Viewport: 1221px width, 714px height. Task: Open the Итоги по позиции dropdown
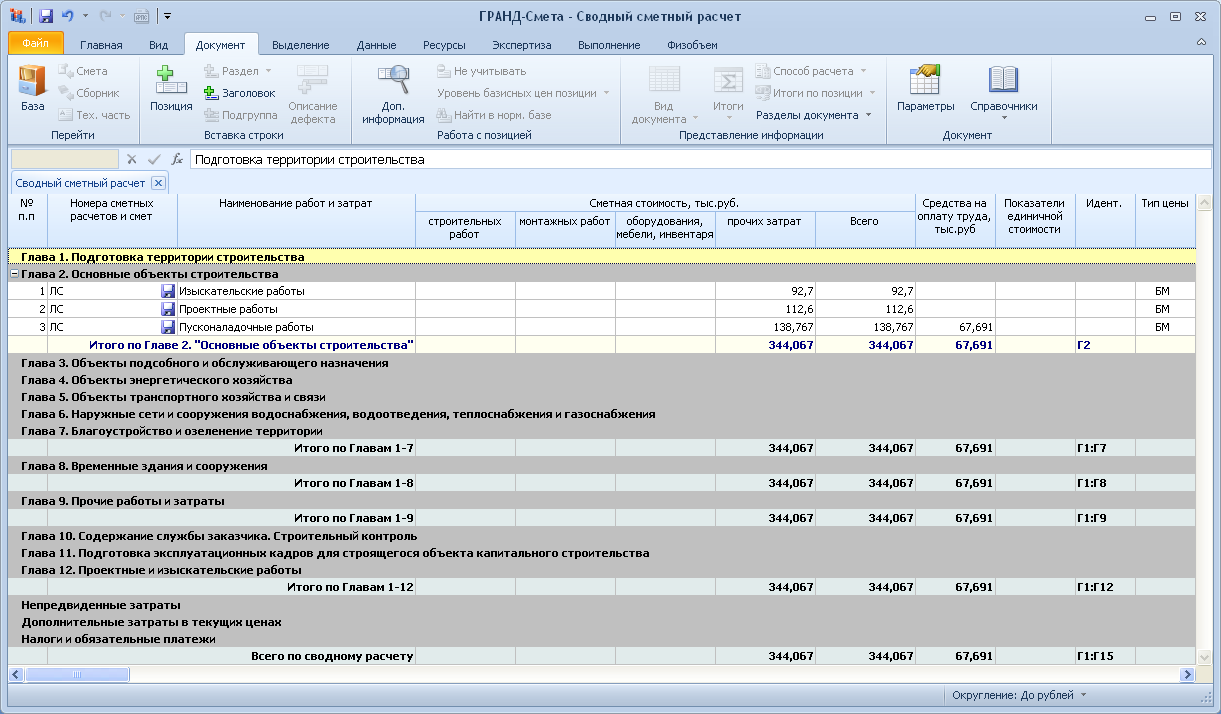coord(814,93)
